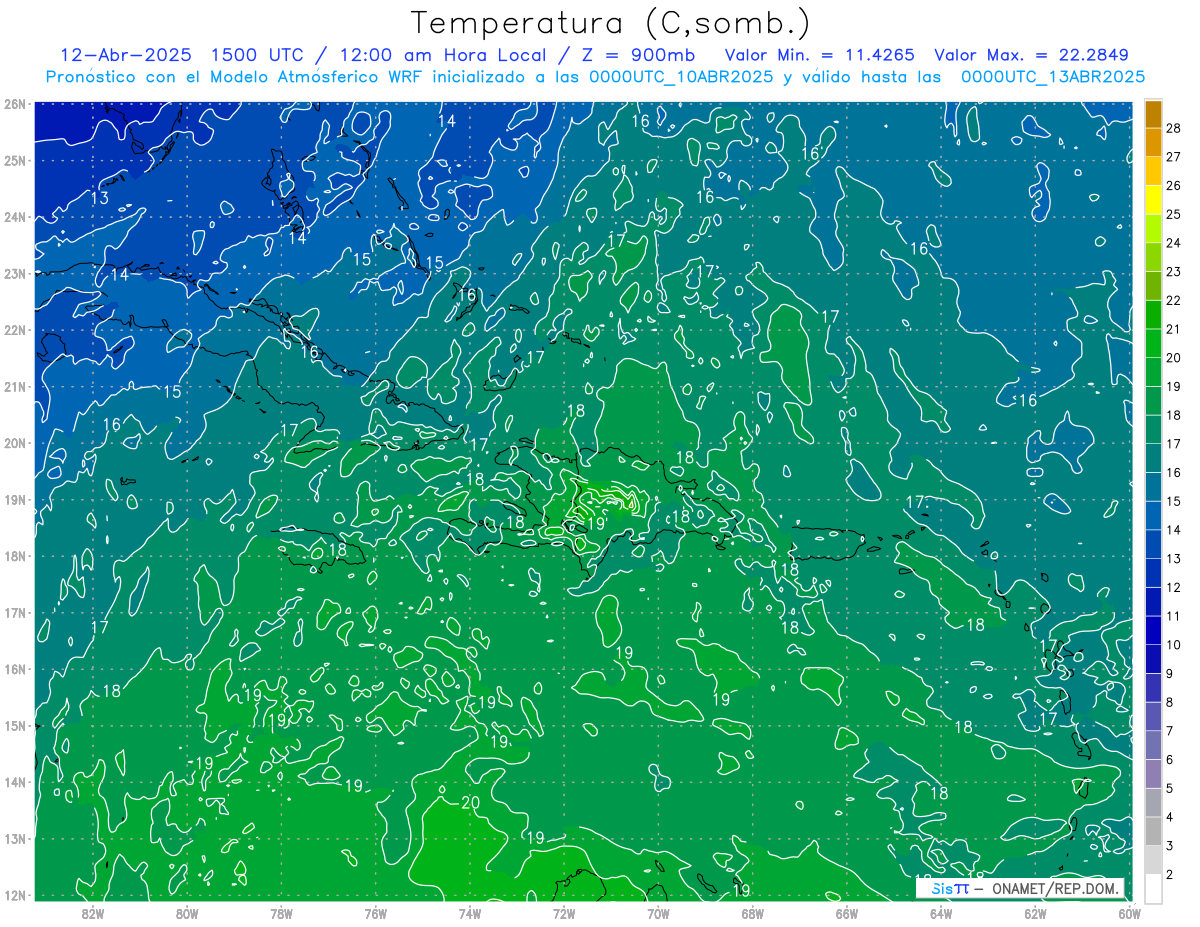
Task: Pick the white colorbar swatch below 2
Action: [1153, 888]
